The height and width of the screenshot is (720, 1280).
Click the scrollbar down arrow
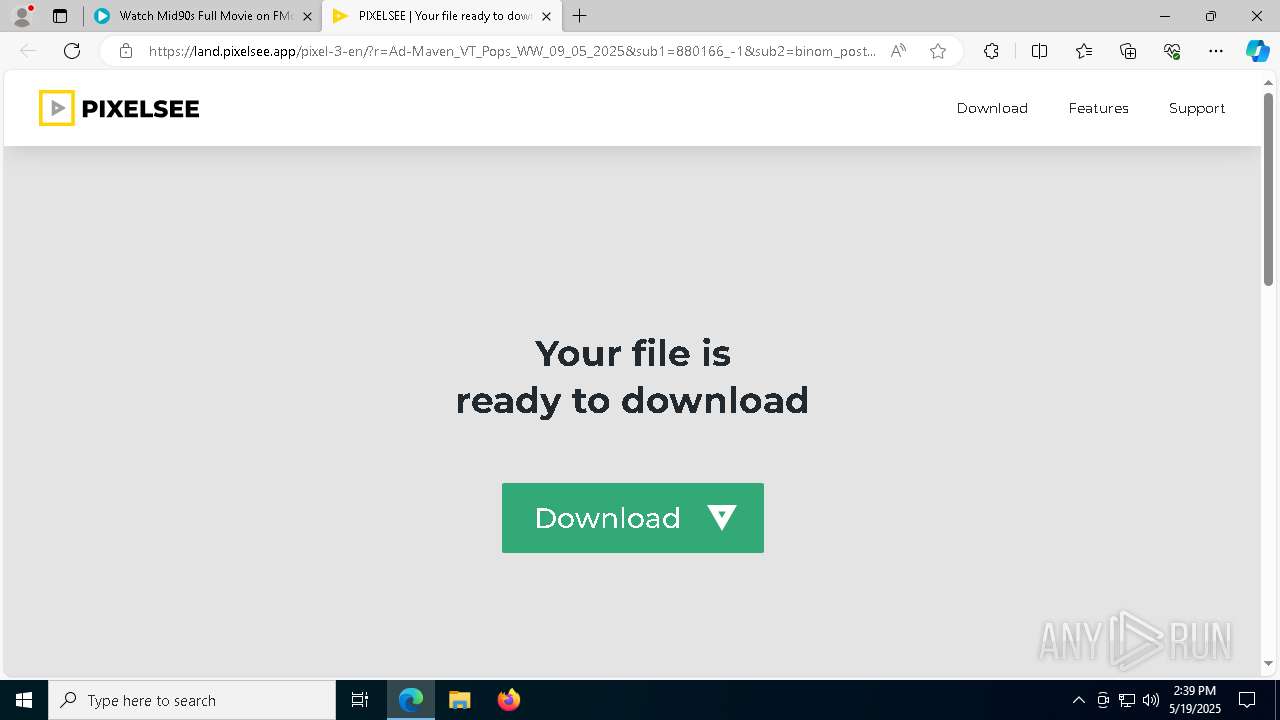[1269, 663]
